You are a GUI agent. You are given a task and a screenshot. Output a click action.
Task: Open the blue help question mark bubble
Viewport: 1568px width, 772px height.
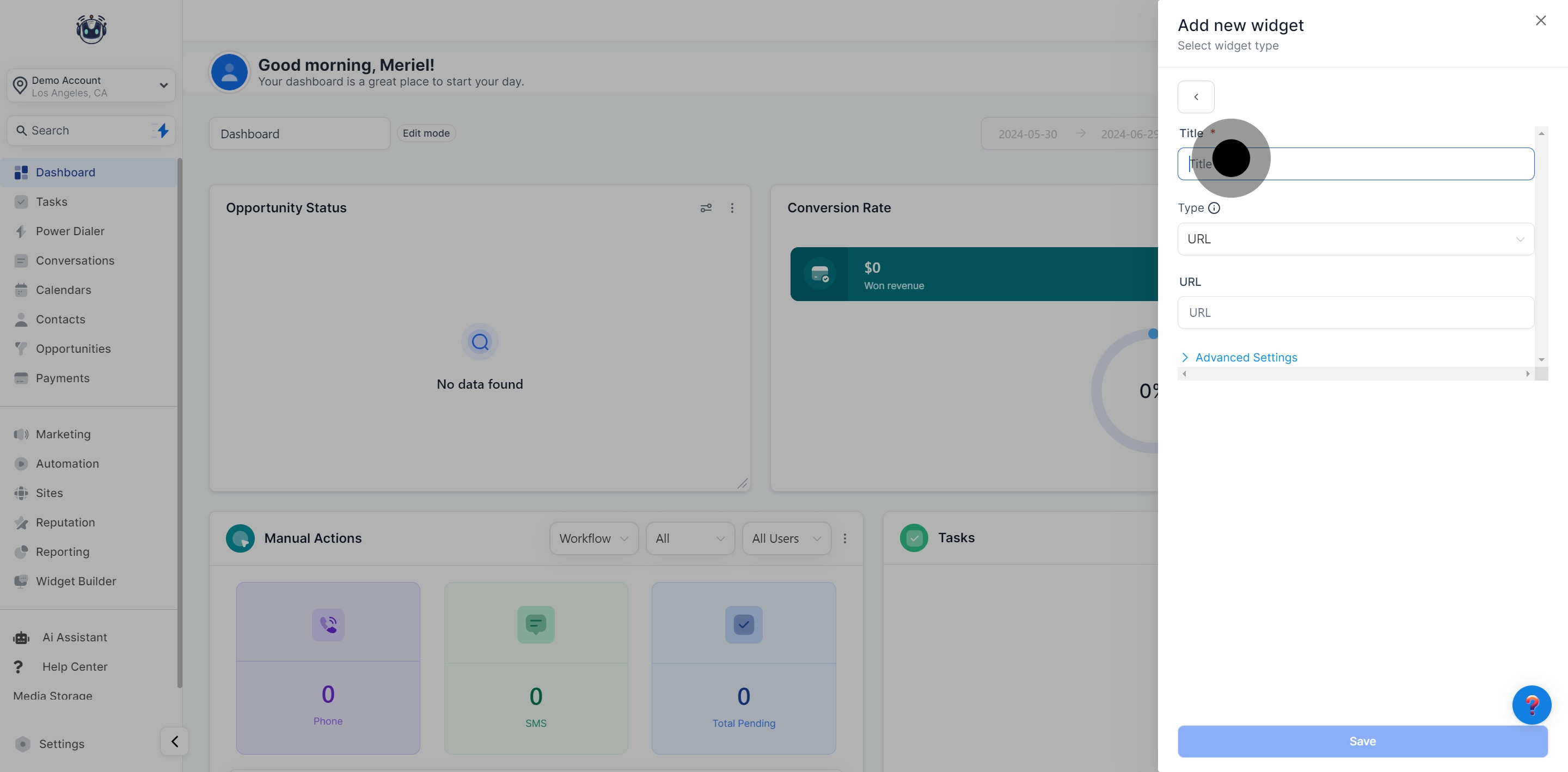pos(1531,705)
